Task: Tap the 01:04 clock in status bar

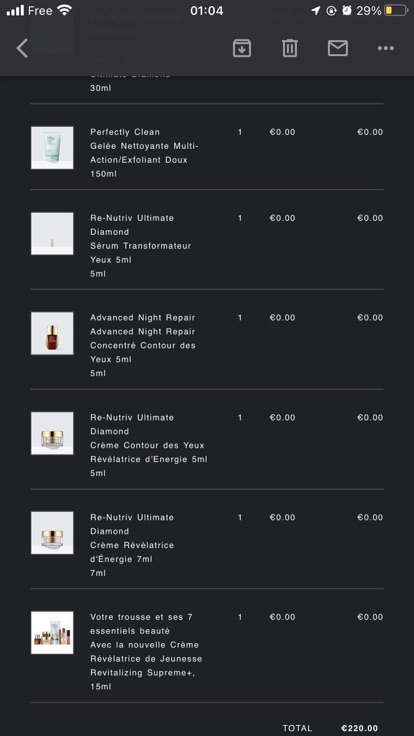Action: (x=207, y=10)
